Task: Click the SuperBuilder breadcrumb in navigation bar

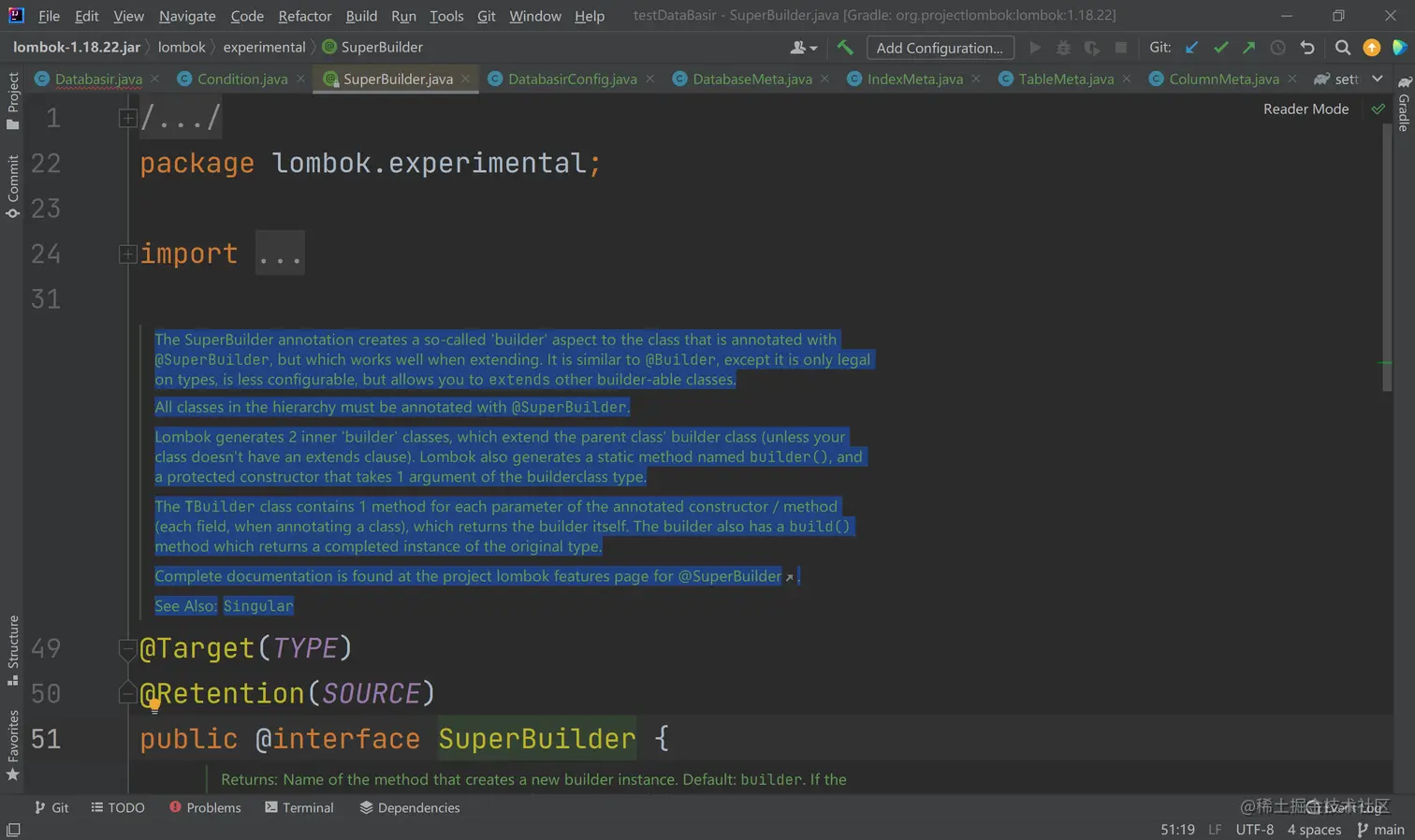Action: [372, 47]
